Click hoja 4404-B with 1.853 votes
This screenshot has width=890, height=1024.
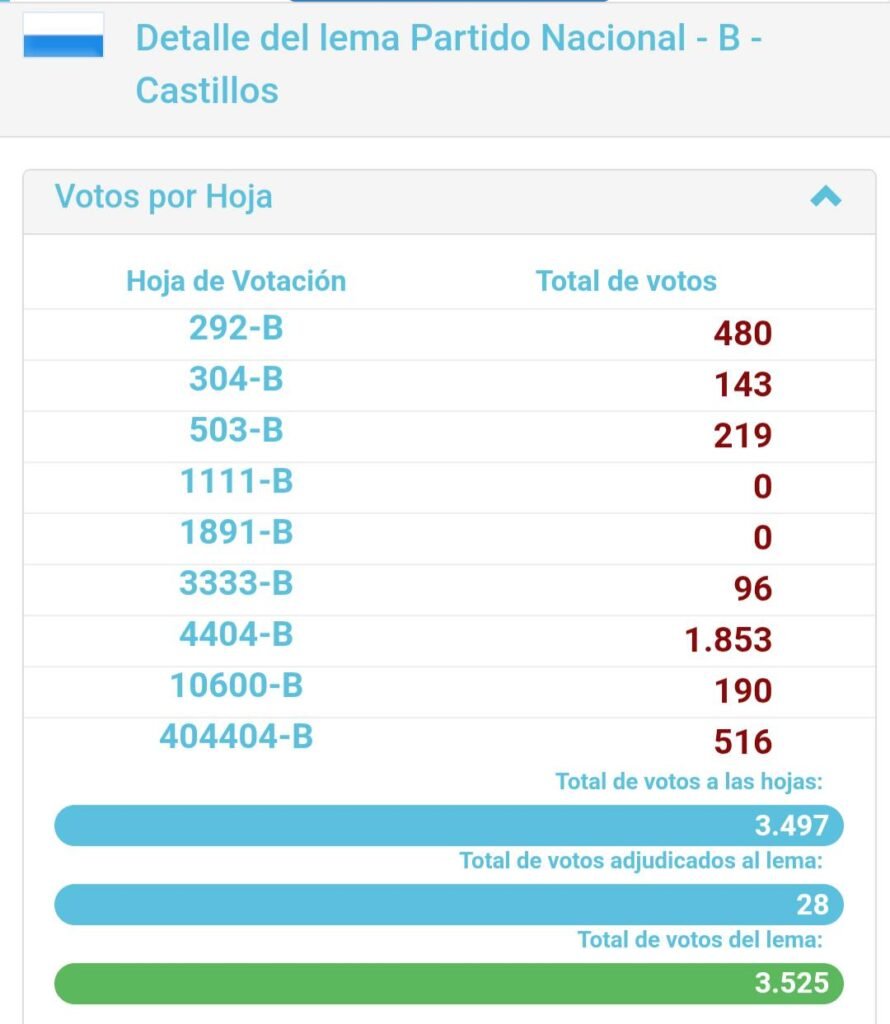pyautogui.click(x=236, y=634)
